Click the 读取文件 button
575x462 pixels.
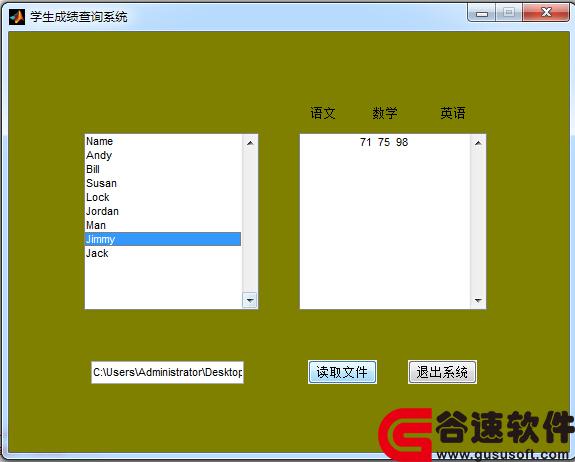(342, 372)
